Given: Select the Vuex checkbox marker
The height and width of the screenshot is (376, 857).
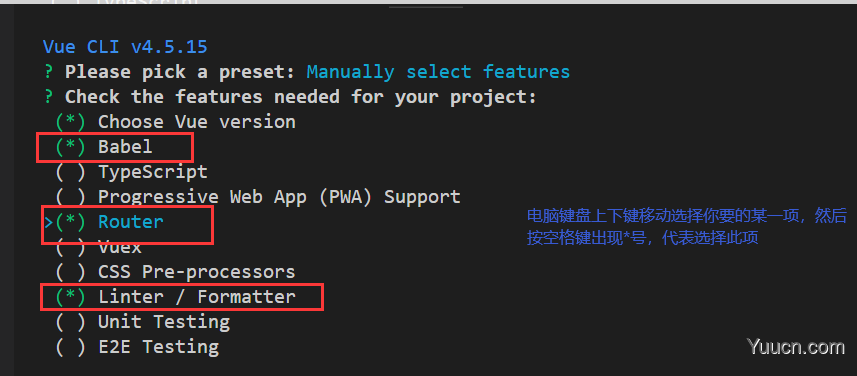Looking at the screenshot, I should [x=71, y=247].
